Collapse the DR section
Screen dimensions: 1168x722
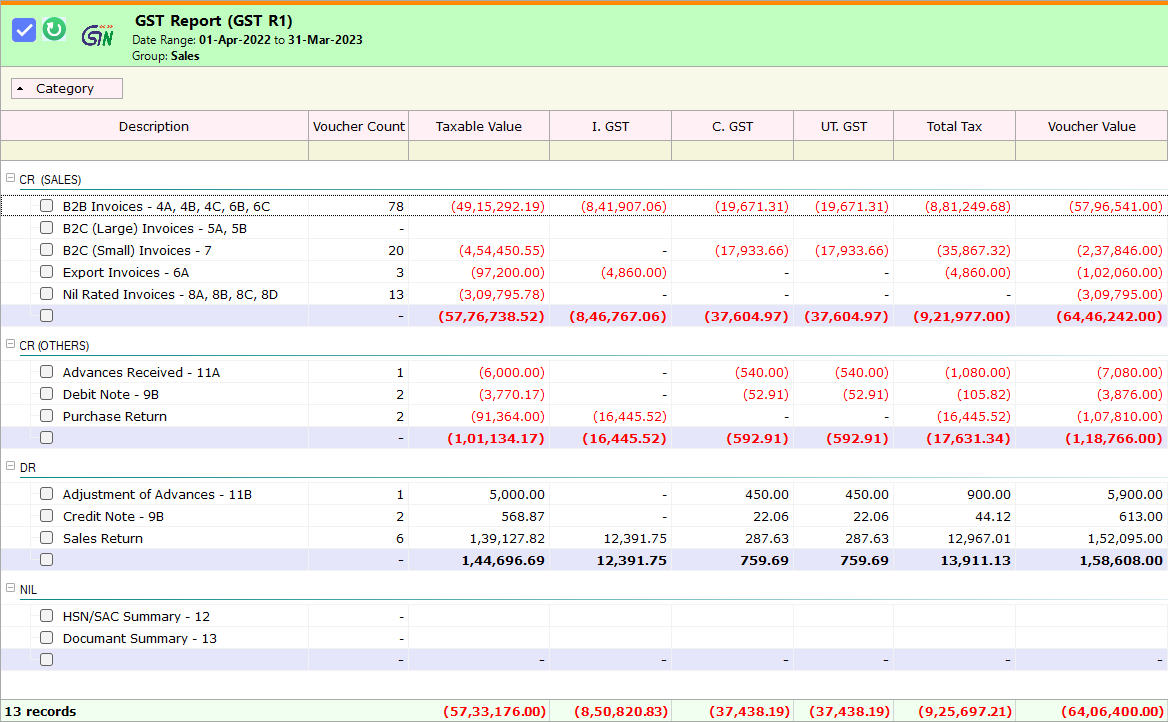tap(9, 467)
